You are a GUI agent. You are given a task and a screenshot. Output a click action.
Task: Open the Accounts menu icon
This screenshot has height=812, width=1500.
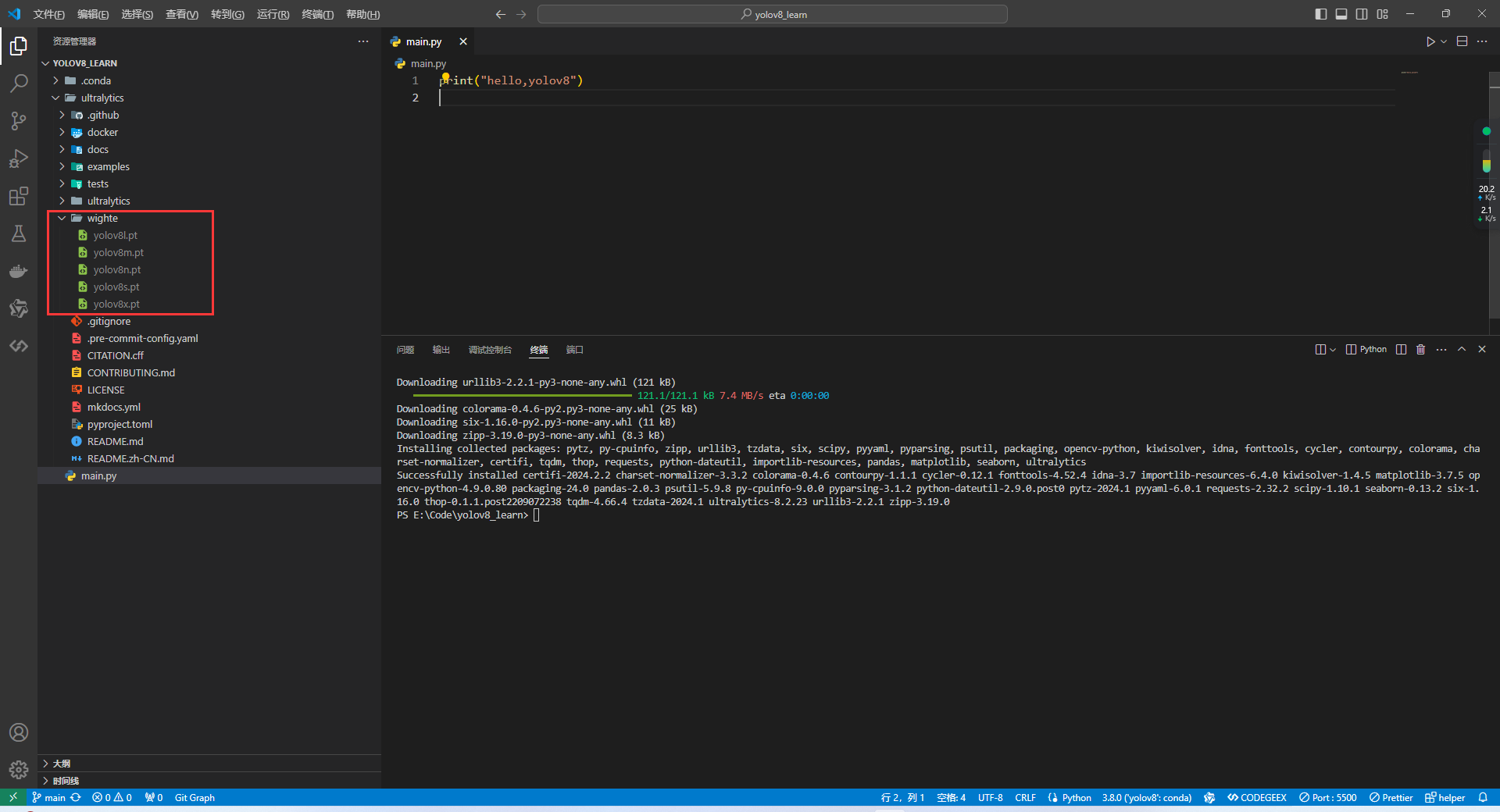19,732
